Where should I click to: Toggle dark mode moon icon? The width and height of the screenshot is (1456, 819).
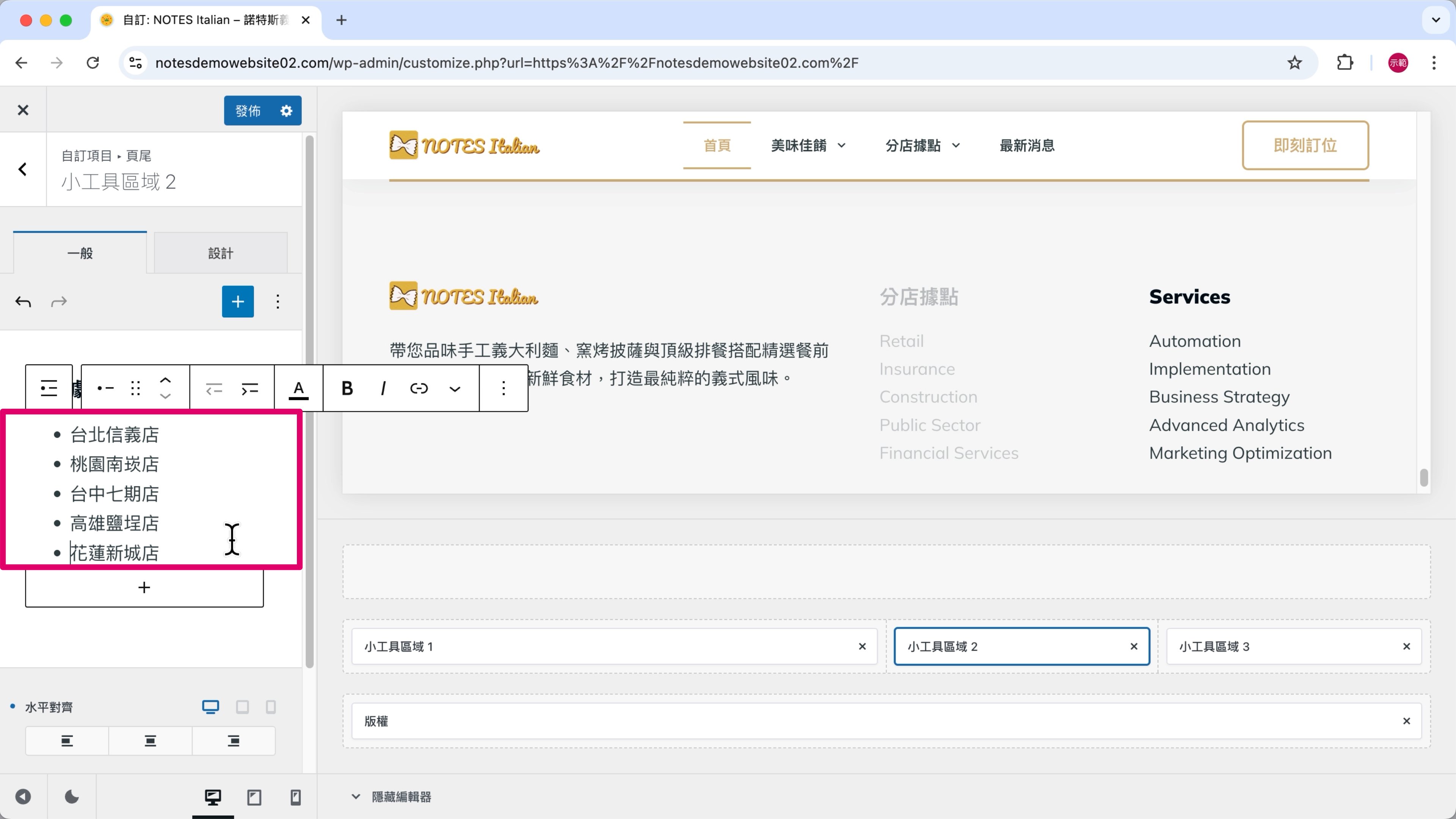point(72,797)
